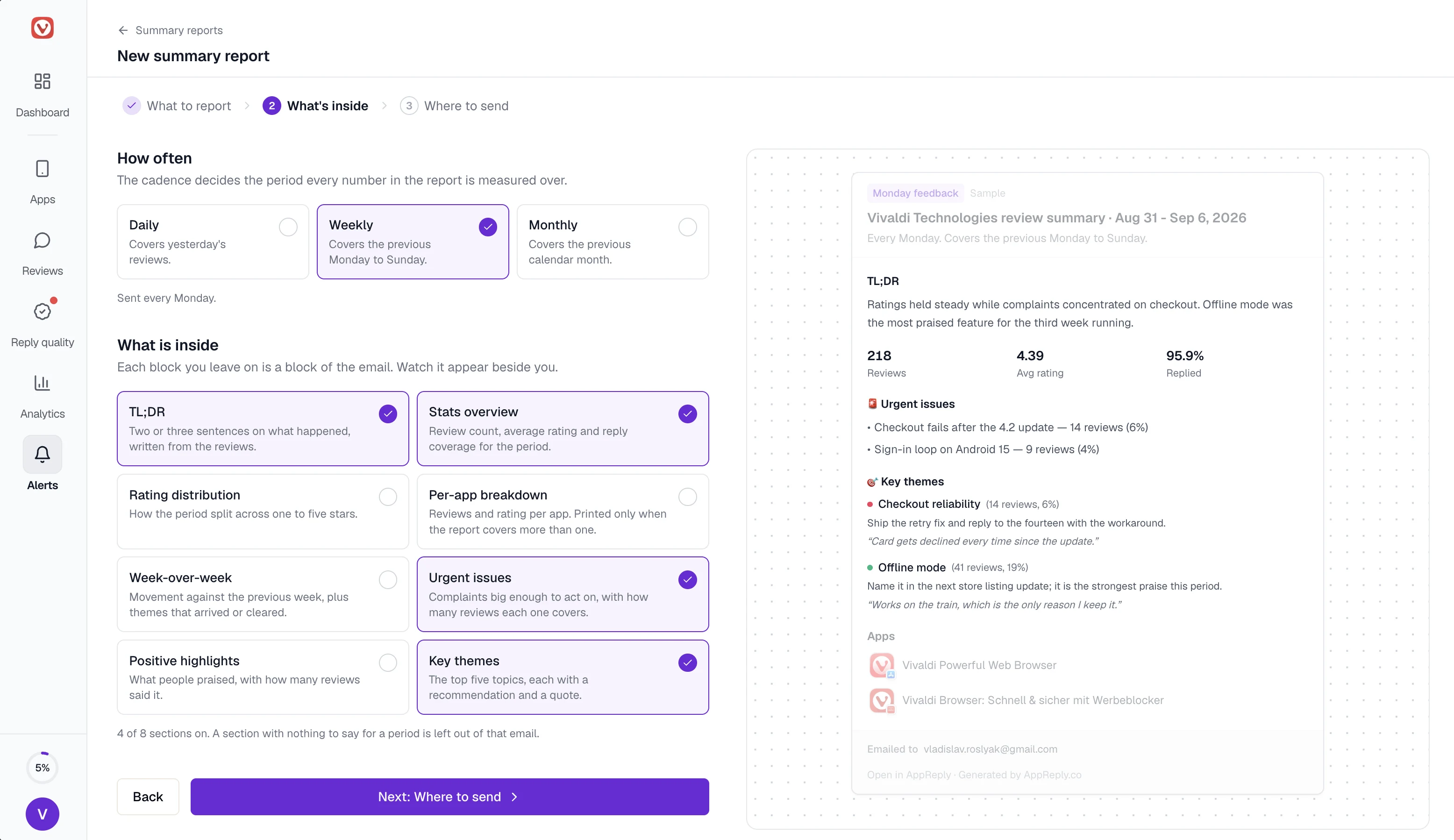
Task: Enable the Week-over-week section
Action: coord(388,579)
